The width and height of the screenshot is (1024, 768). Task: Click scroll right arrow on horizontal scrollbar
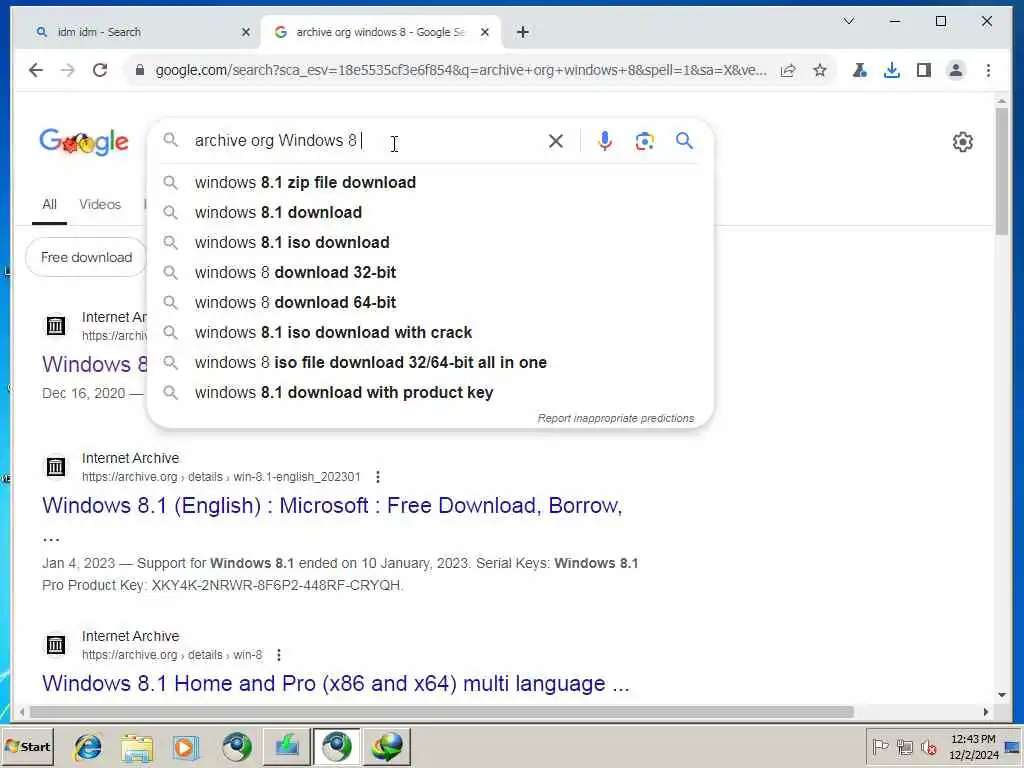tap(985, 712)
